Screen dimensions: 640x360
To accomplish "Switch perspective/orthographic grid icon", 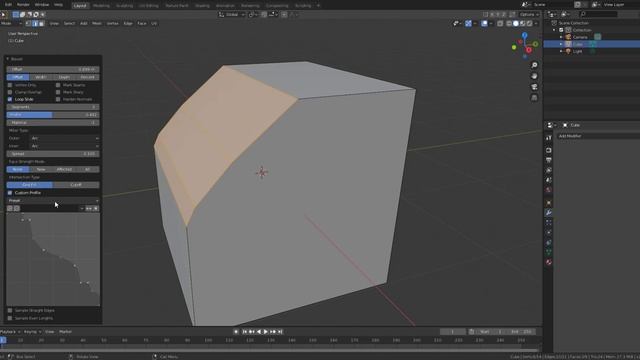I will [534, 98].
